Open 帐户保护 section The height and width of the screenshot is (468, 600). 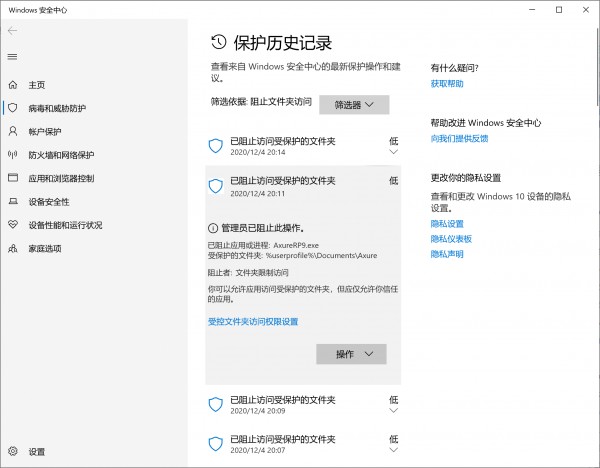coord(45,132)
